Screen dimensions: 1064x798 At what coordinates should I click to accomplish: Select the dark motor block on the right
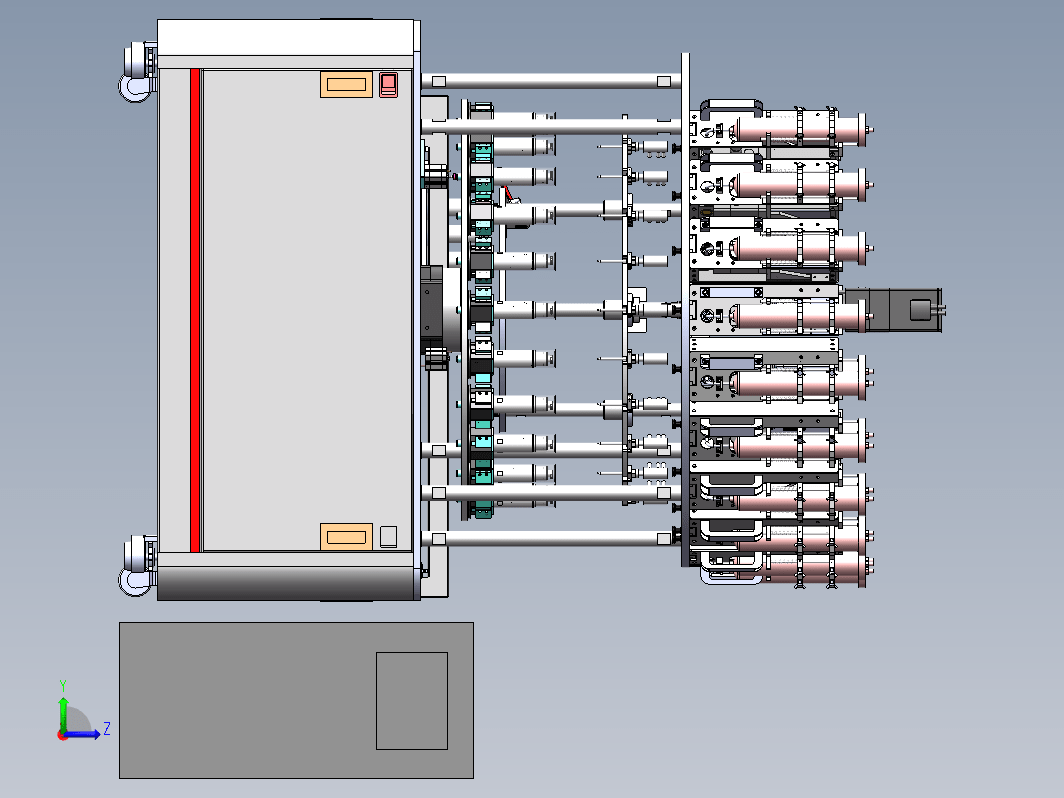pos(894,310)
